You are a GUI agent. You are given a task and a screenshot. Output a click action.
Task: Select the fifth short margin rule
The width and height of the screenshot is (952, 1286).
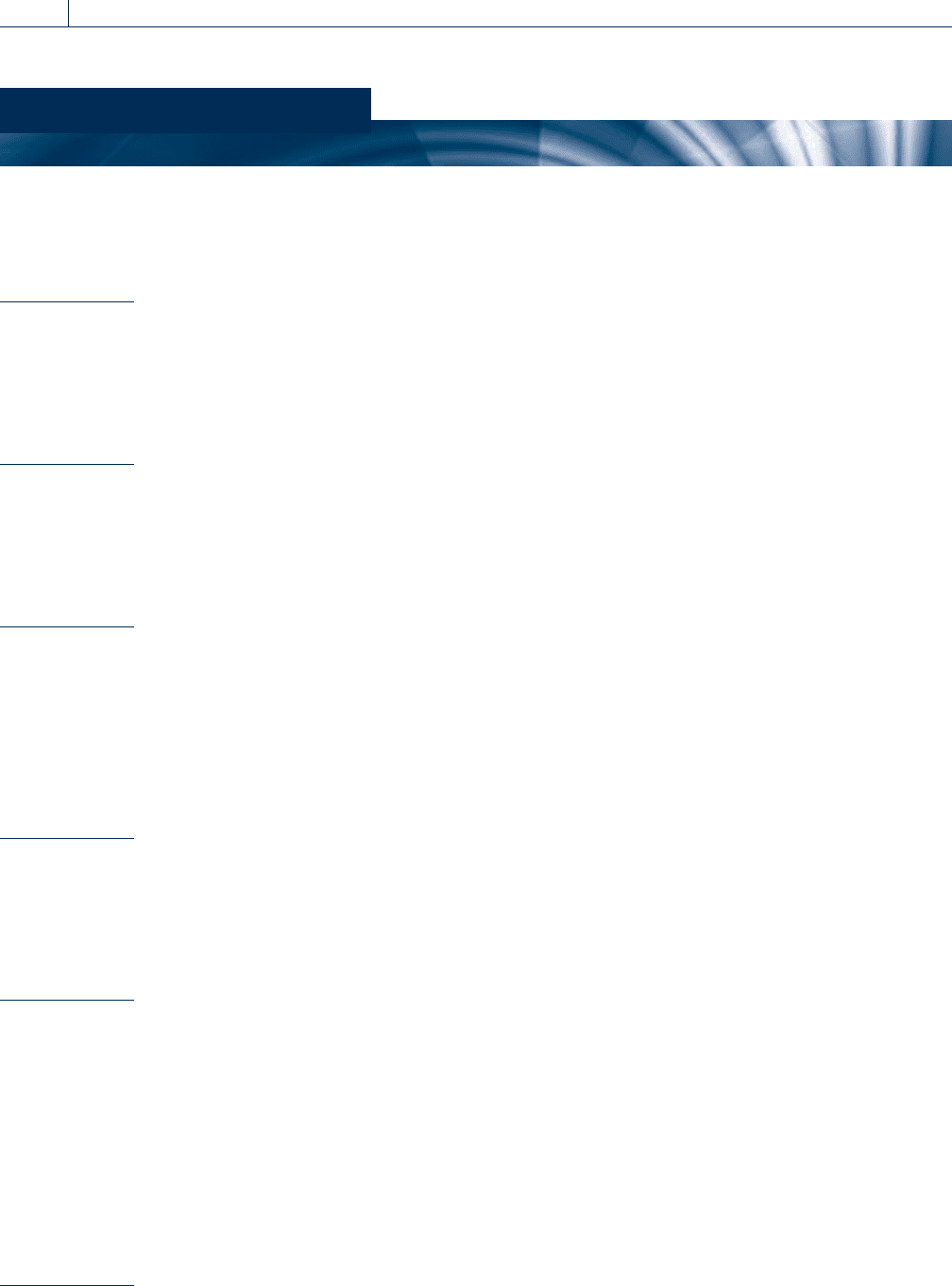pyautogui.click(x=67, y=1001)
